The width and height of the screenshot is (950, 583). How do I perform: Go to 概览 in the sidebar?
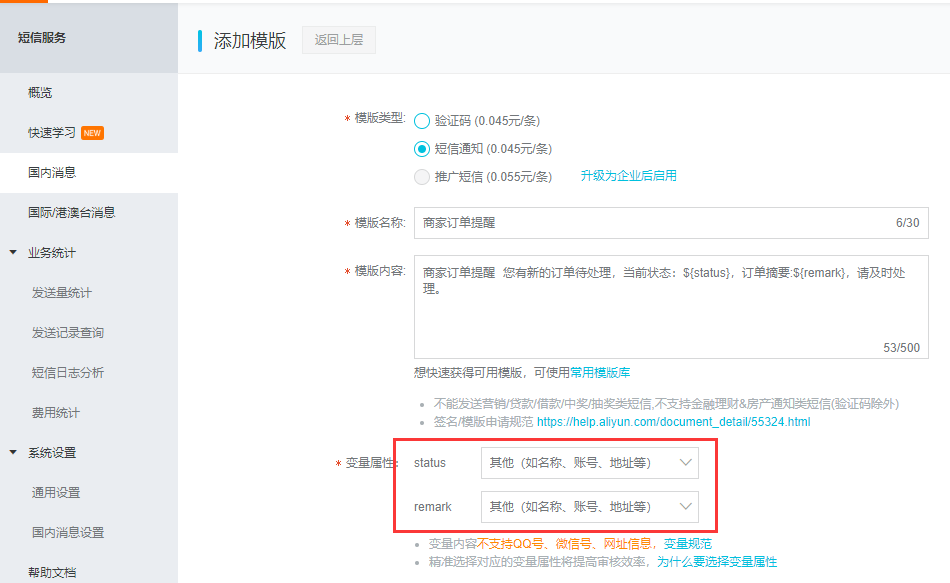[x=40, y=93]
